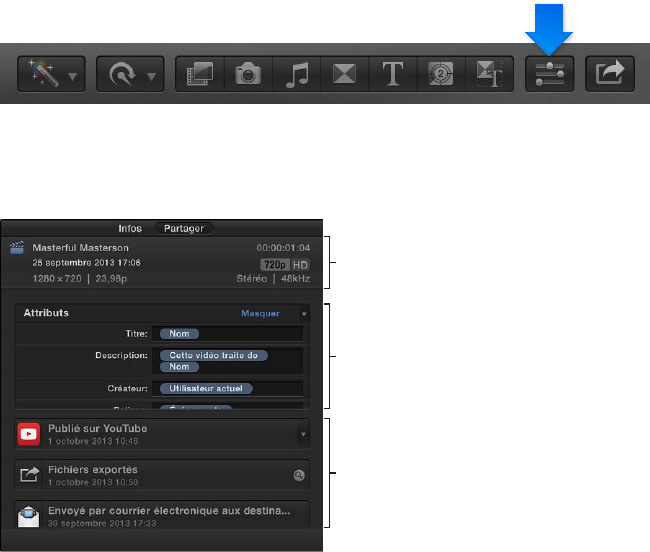Click the 48kHz sample rate text
Viewport: 650px width, 552px height.
point(296,278)
